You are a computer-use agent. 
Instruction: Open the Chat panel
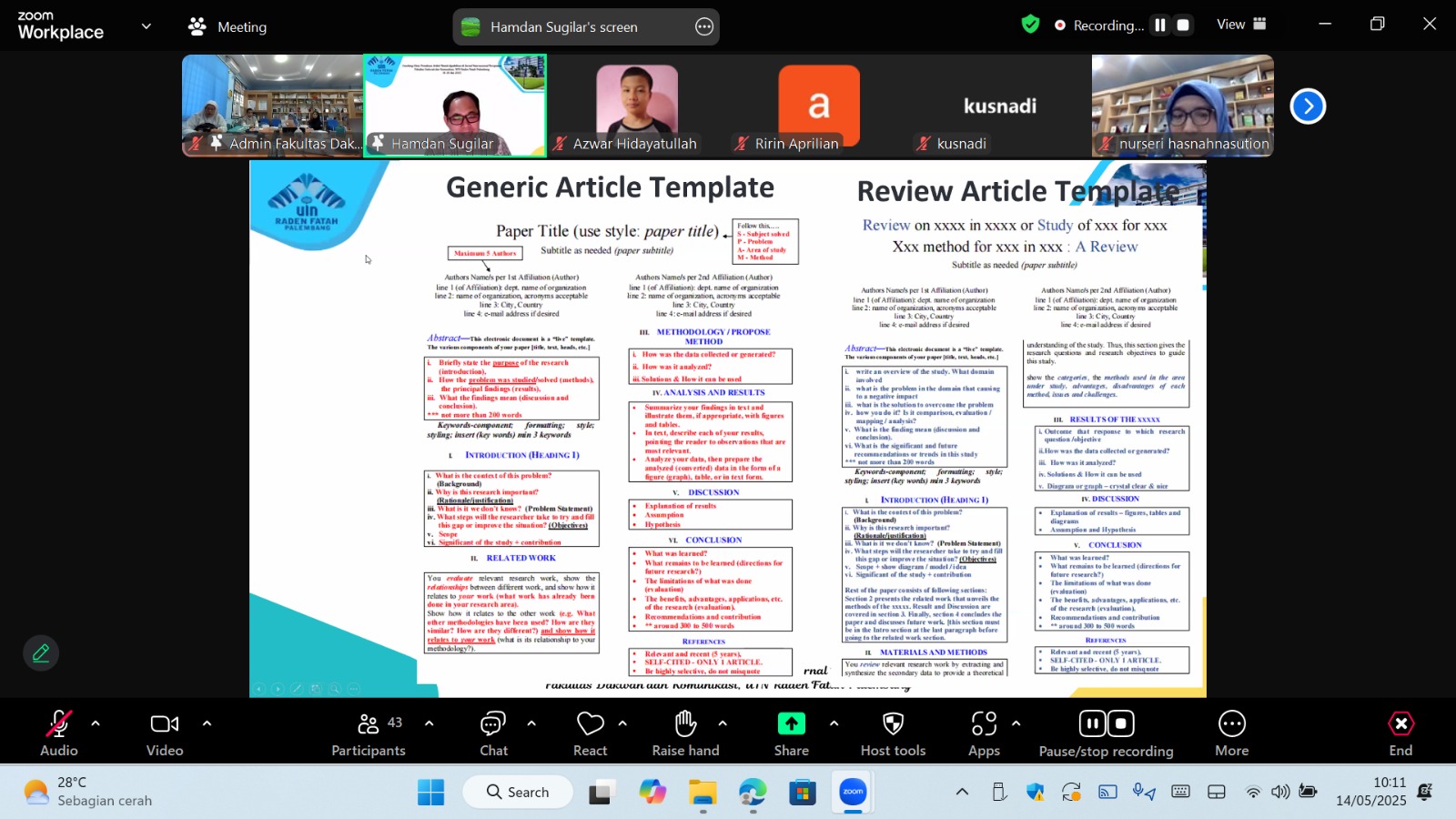[x=493, y=733]
